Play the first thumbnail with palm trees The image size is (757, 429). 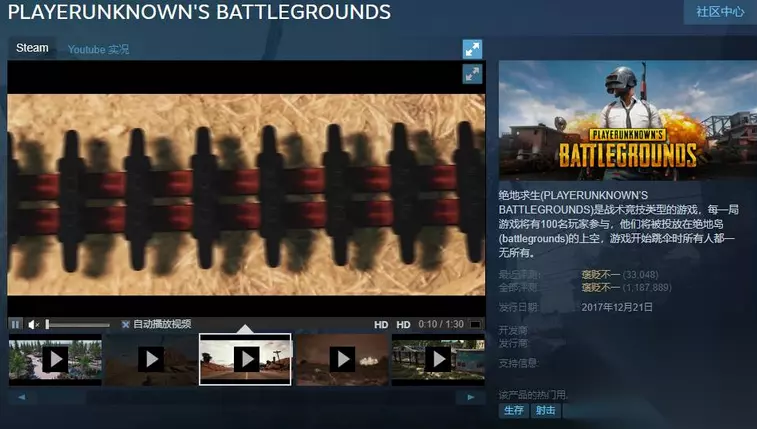point(55,360)
